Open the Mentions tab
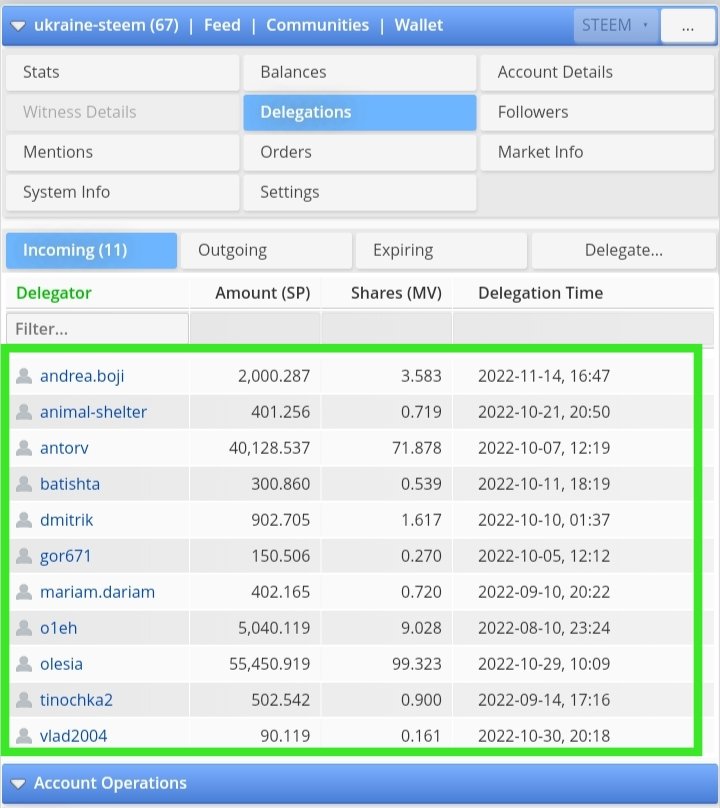 pos(123,152)
